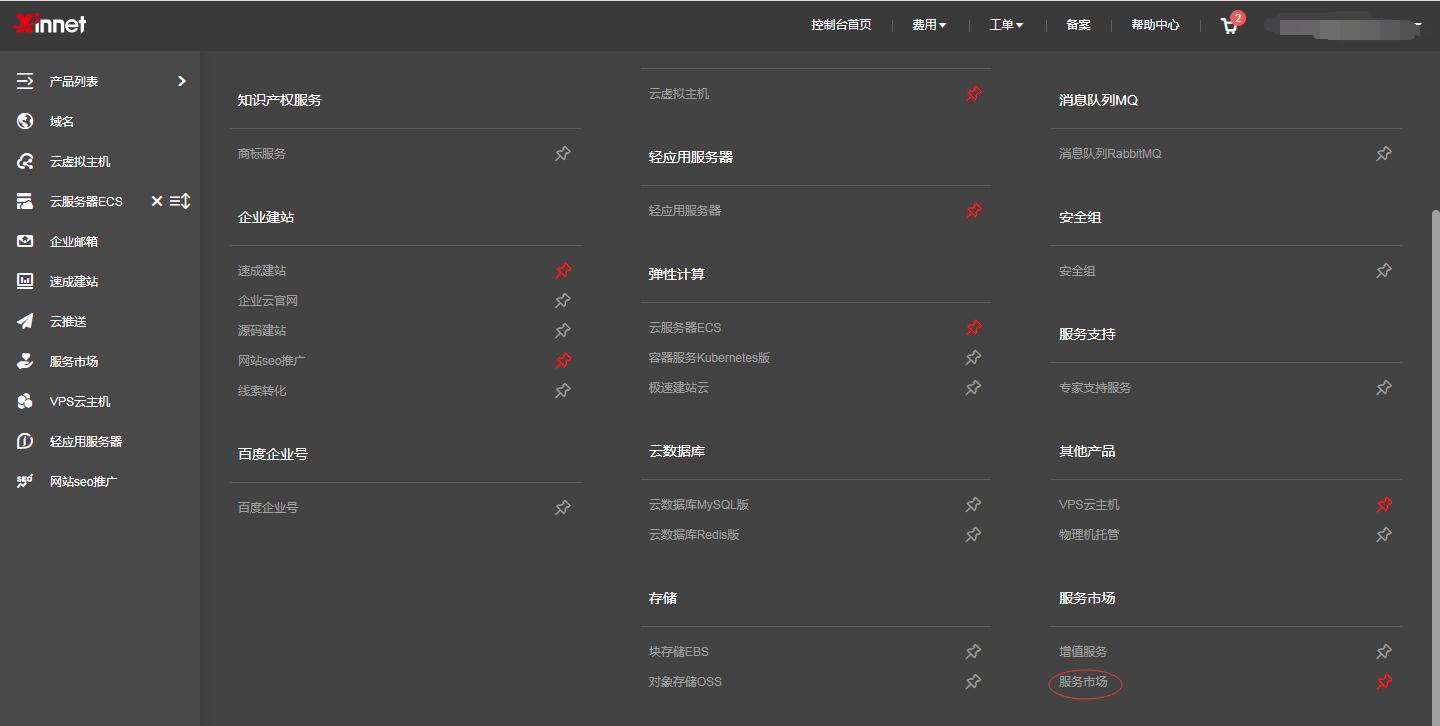Pin 增值服务 to the sidebar
Viewport: 1440px width, 726px height.
pyautogui.click(x=1384, y=652)
